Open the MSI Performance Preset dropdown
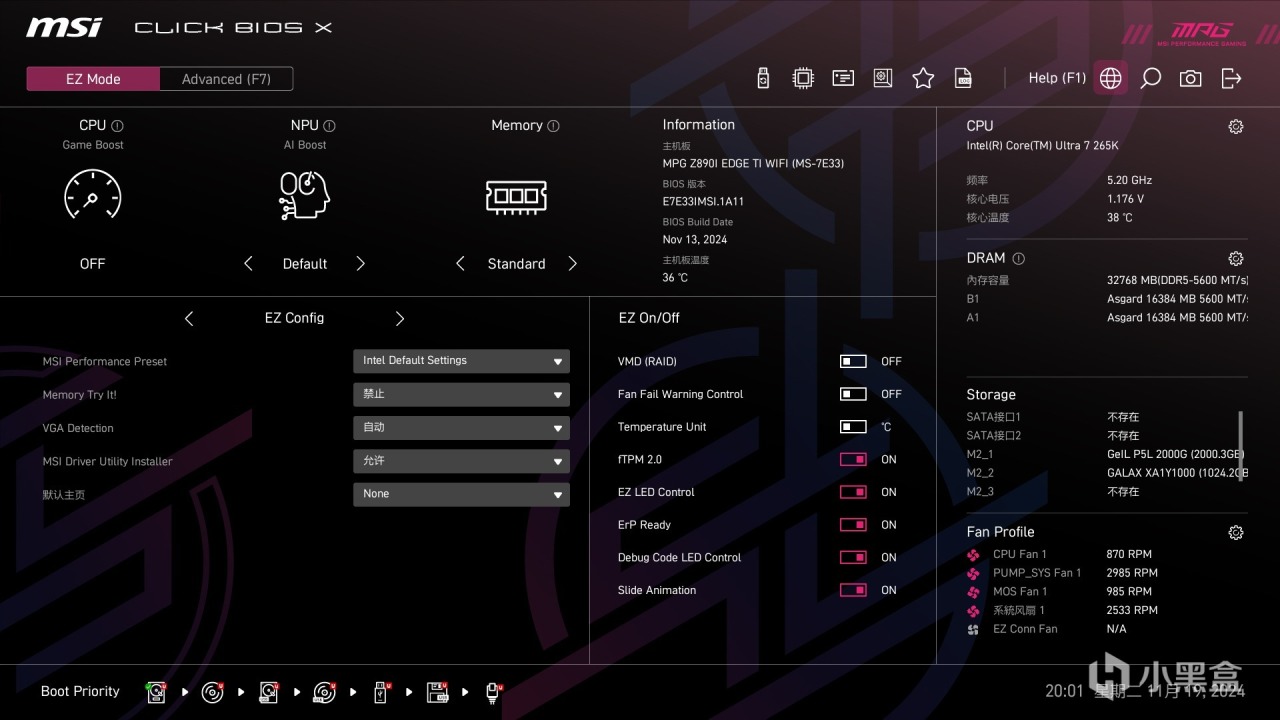Screen dimensions: 1280x720 [461, 361]
